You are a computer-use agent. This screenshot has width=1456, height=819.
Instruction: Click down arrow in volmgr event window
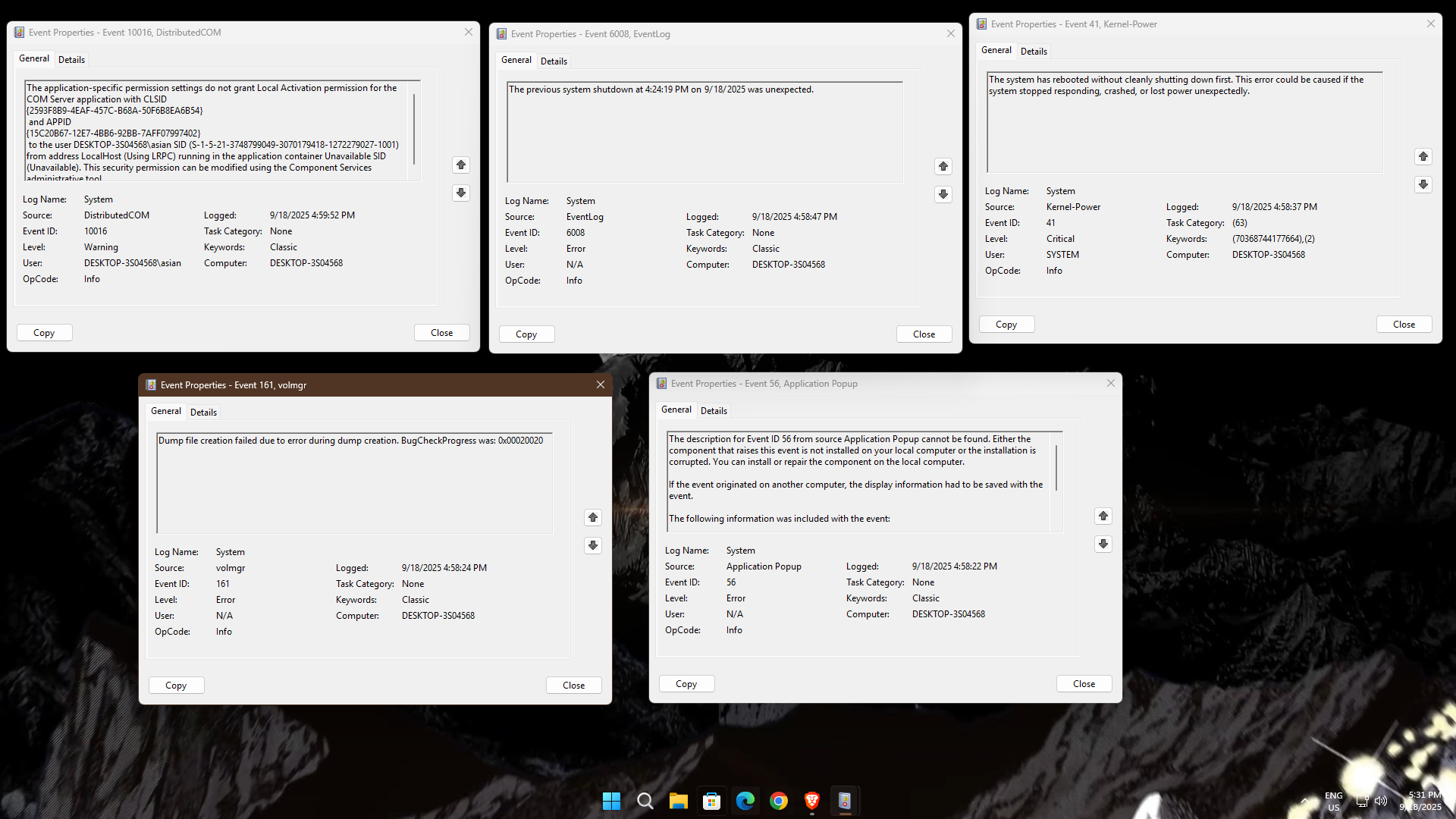(593, 546)
